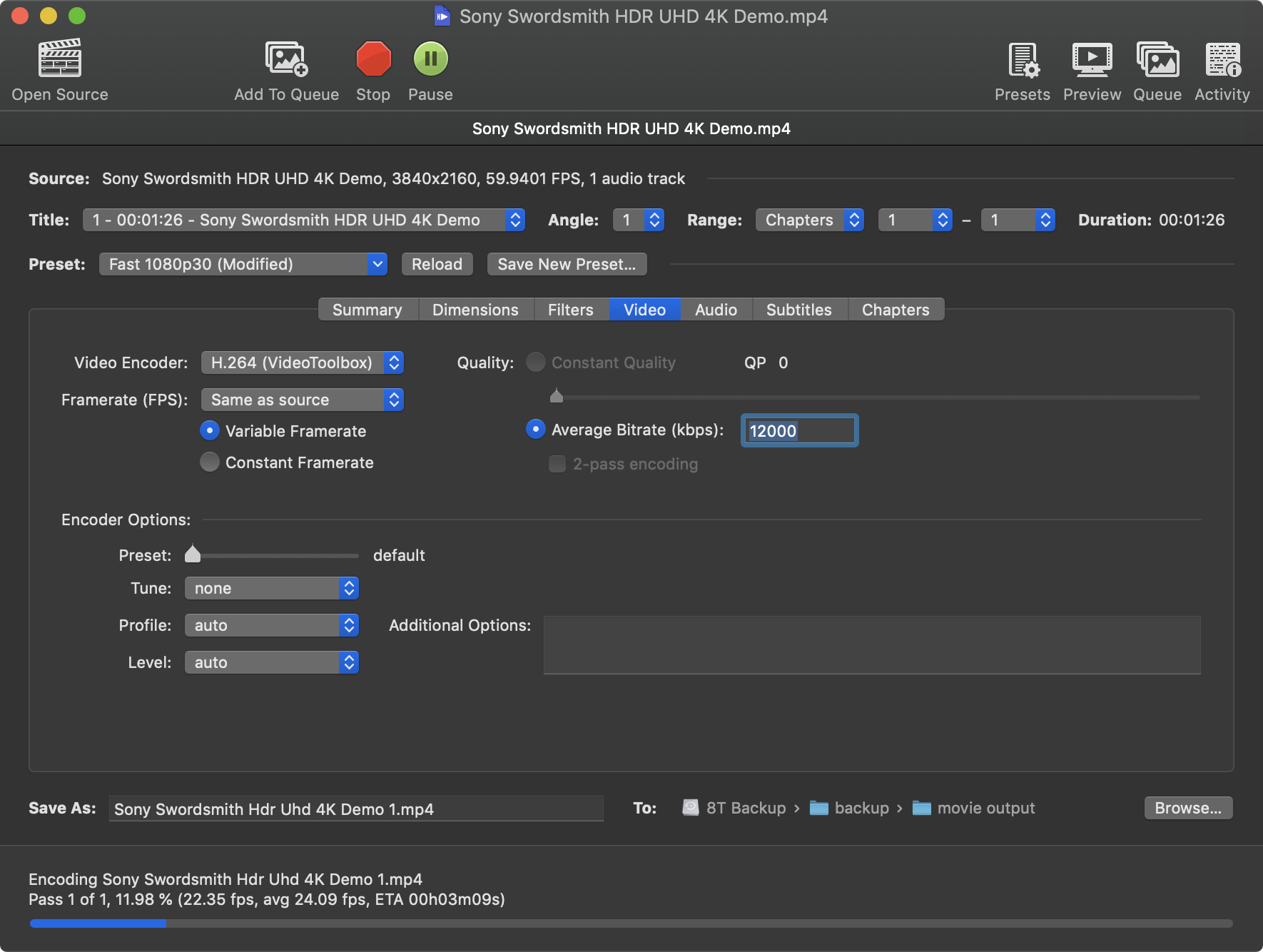
Task: Open the Title dropdown
Action: click(304, 220)
